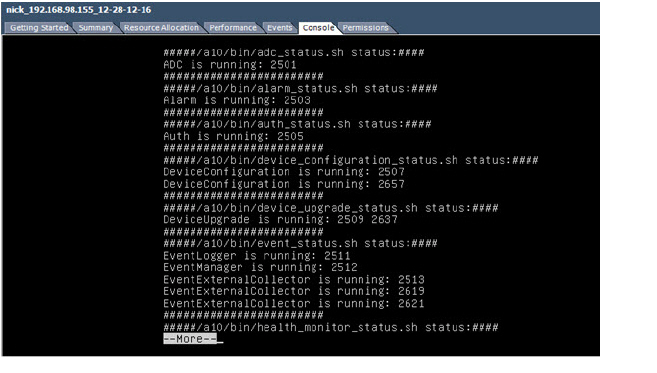Click the device_upgrade_status.sh status header line
Image resolution: width=657 pixels, height=373 pixels.
click(x=331, y=208)
